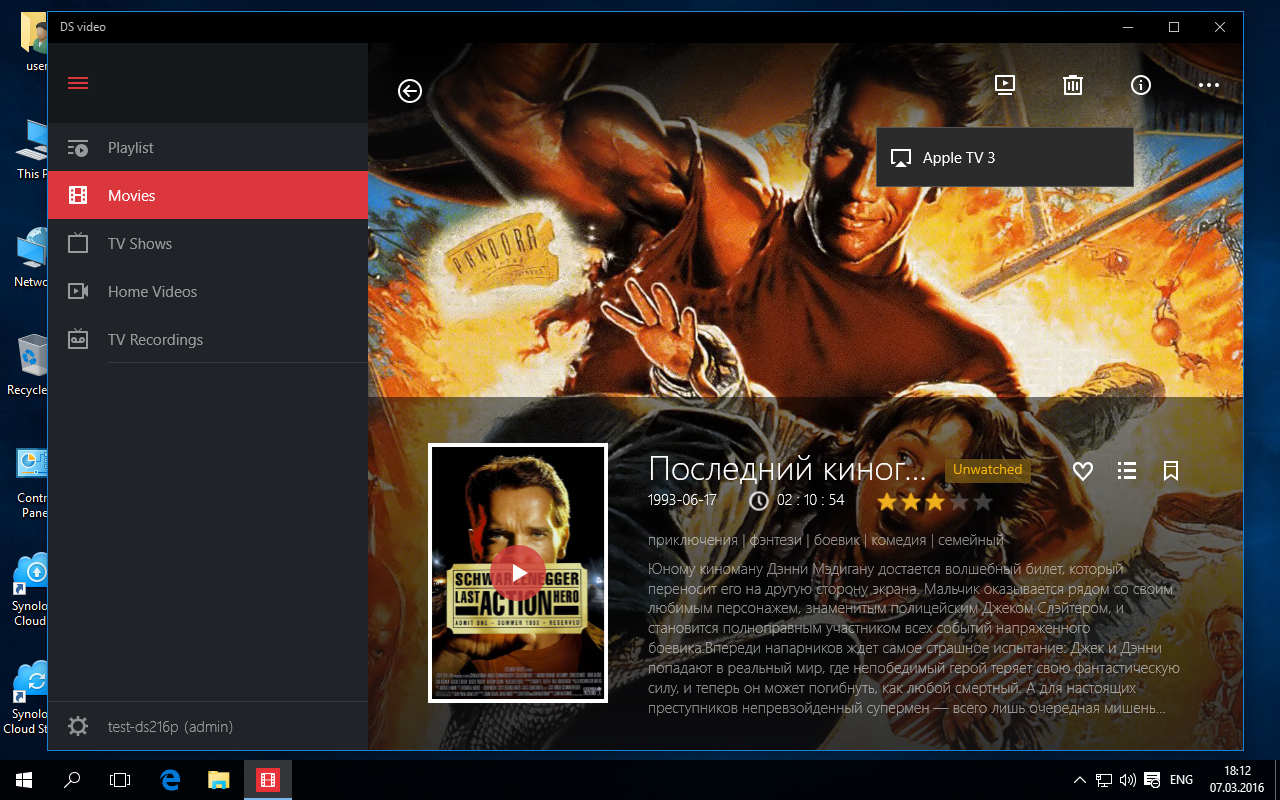Go back with the arrow button

pyautogui.click(x=410, y=91)
